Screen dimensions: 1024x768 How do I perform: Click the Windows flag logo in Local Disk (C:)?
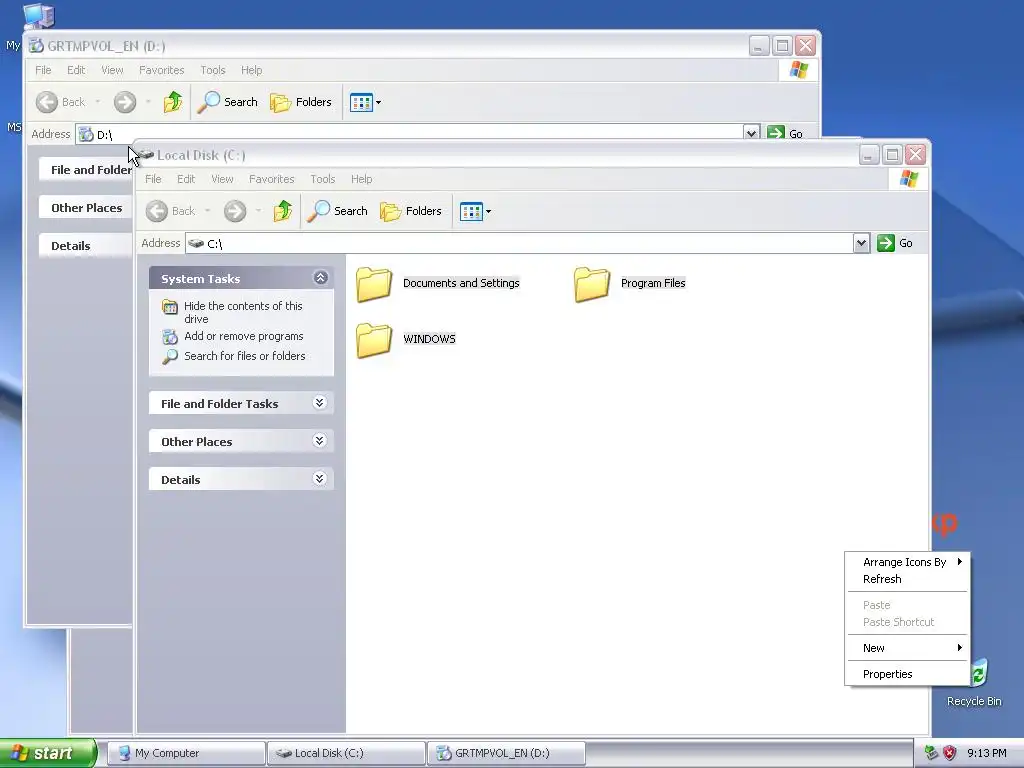pyautogui.click(x=908, y=179)
